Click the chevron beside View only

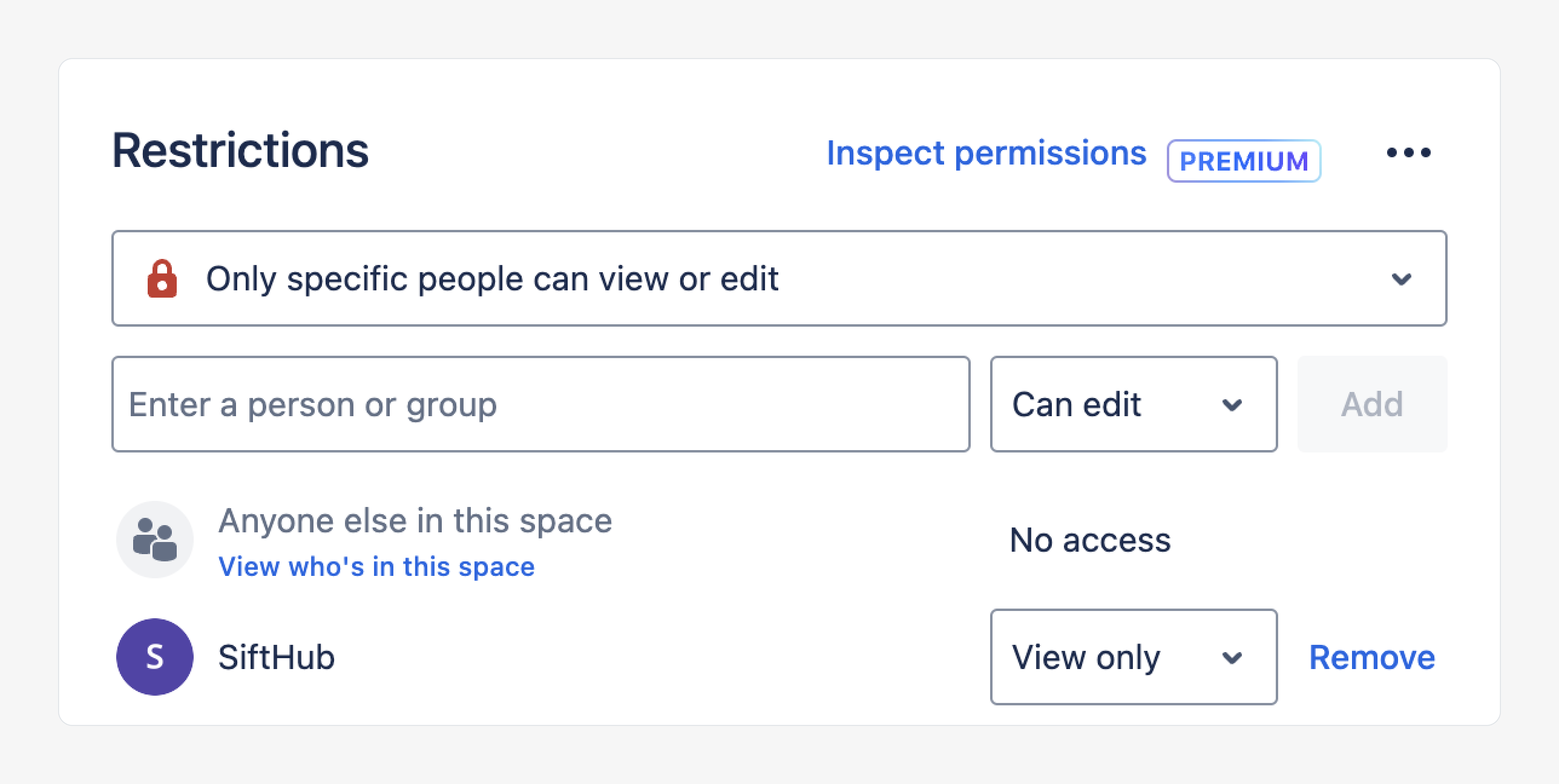point(1232,658)
